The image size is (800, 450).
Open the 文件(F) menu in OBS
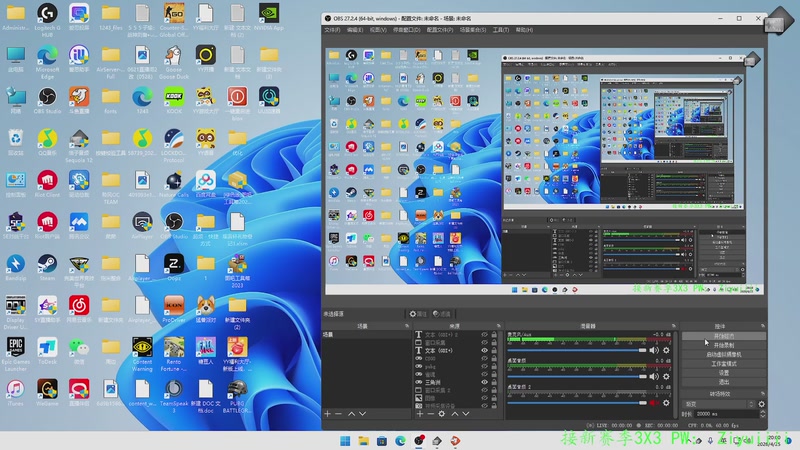(332, 30)
